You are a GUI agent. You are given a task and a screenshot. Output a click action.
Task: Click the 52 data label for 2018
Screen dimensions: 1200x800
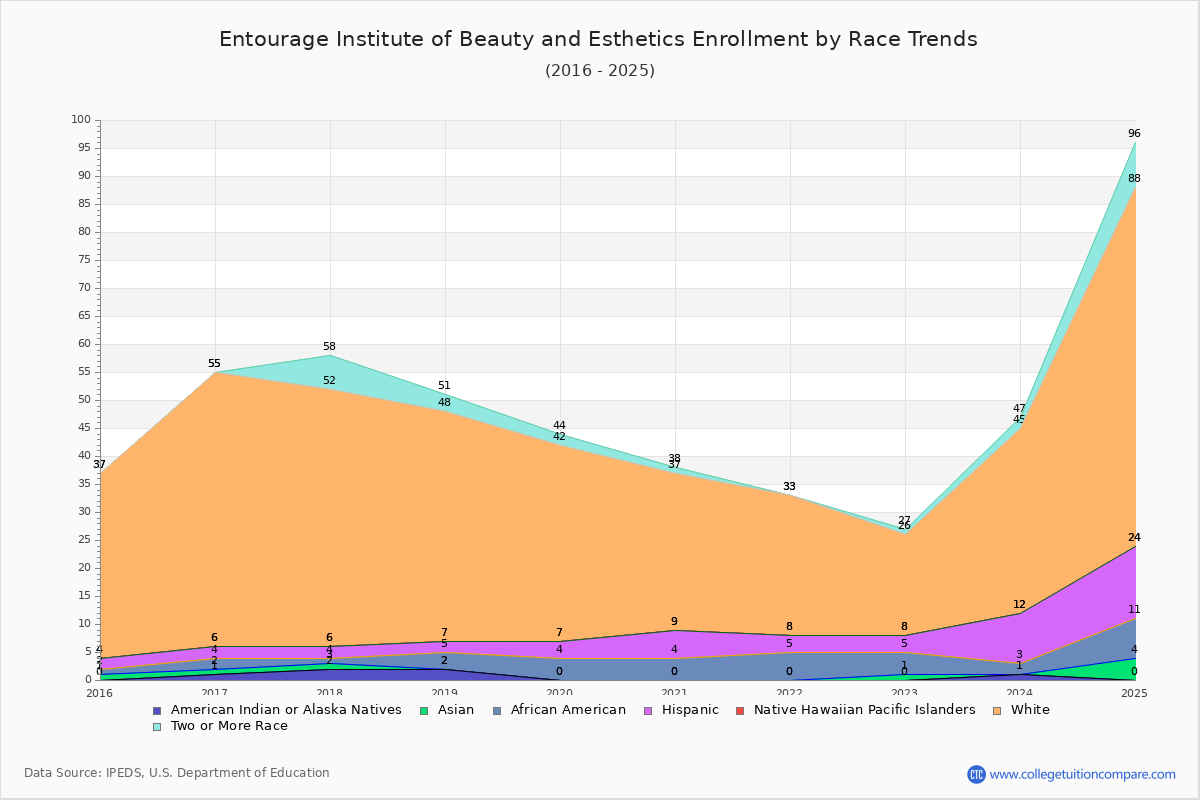(329, 381)
